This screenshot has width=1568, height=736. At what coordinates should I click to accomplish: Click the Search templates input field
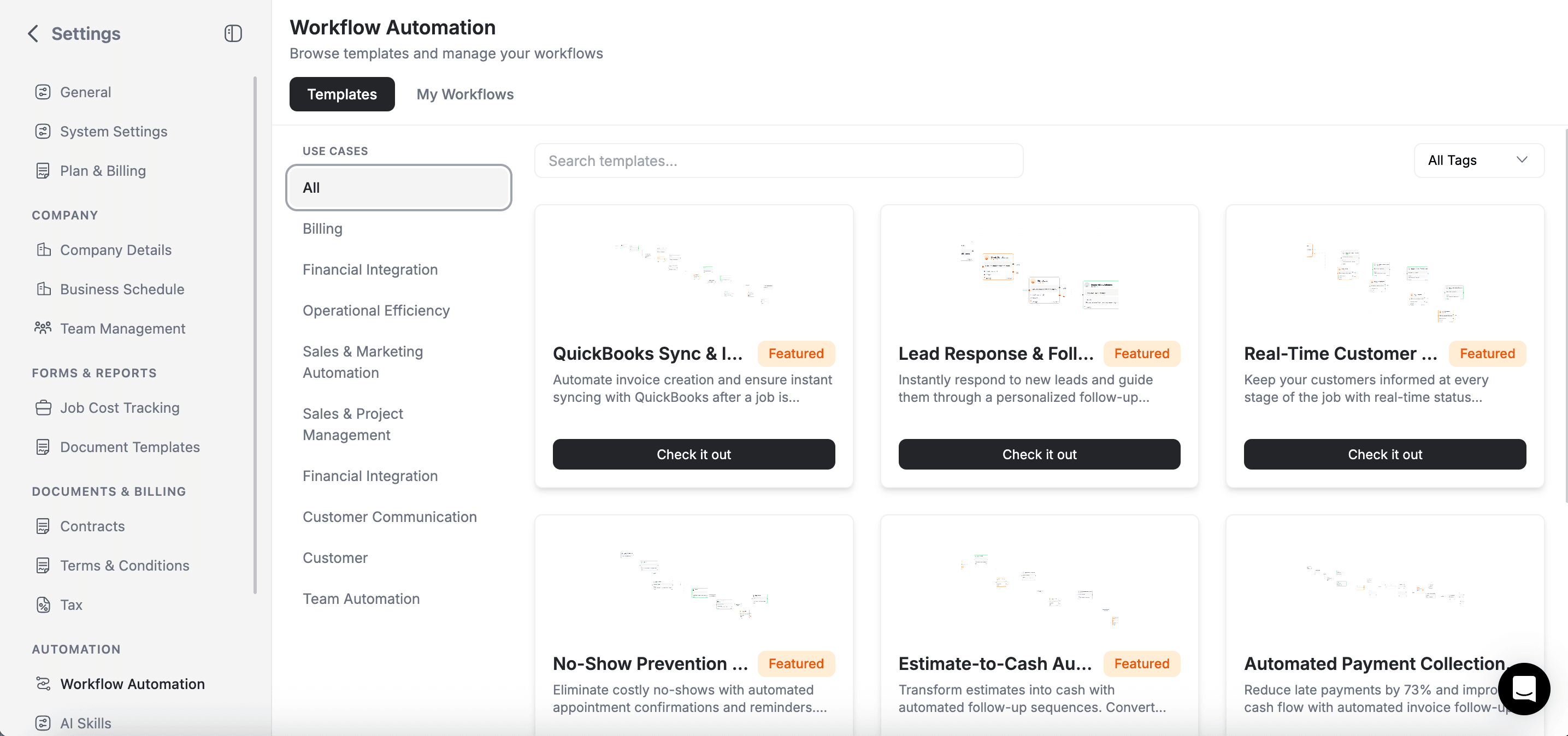pyautogui.click(x=778, y=160)
